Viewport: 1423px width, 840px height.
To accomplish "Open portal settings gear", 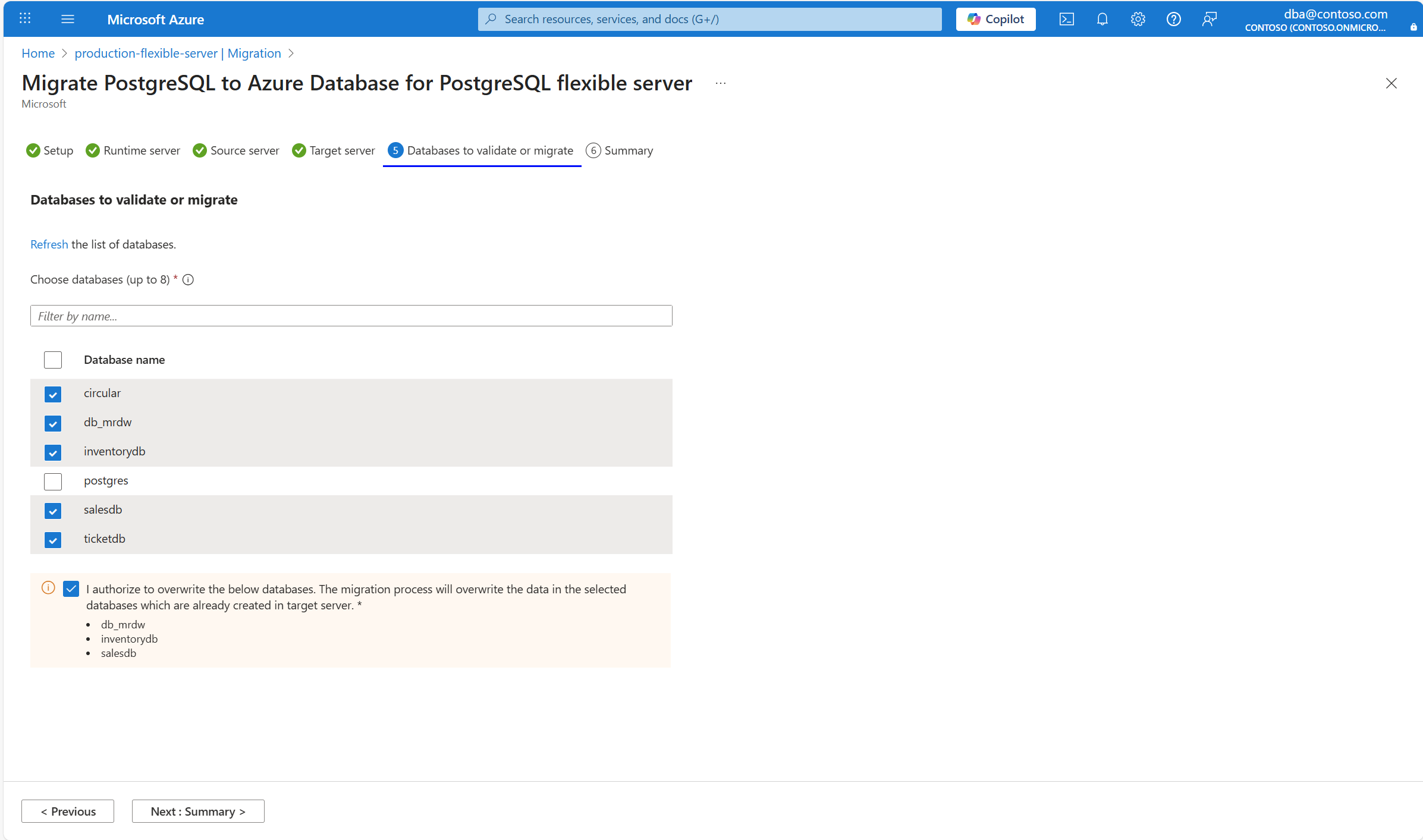I will (1138, 19).
